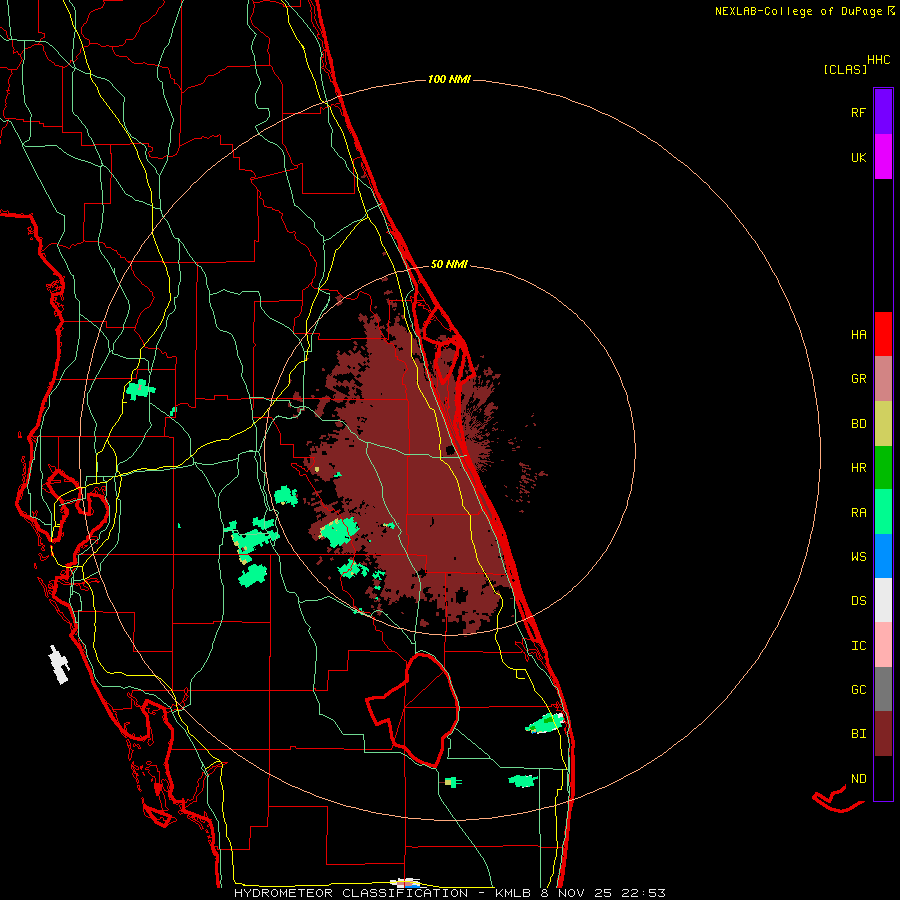Click the UK legend label

coord(858,158)
